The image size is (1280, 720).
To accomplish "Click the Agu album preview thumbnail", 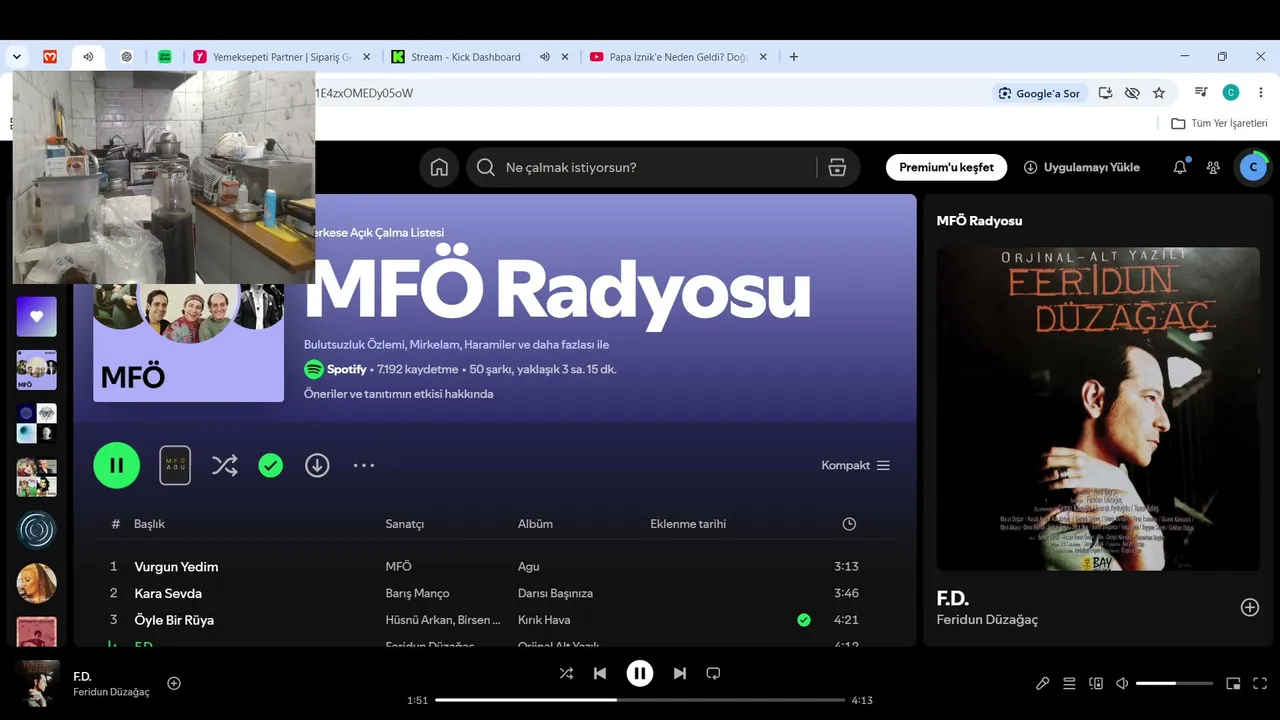I will (x=175, y=465).
